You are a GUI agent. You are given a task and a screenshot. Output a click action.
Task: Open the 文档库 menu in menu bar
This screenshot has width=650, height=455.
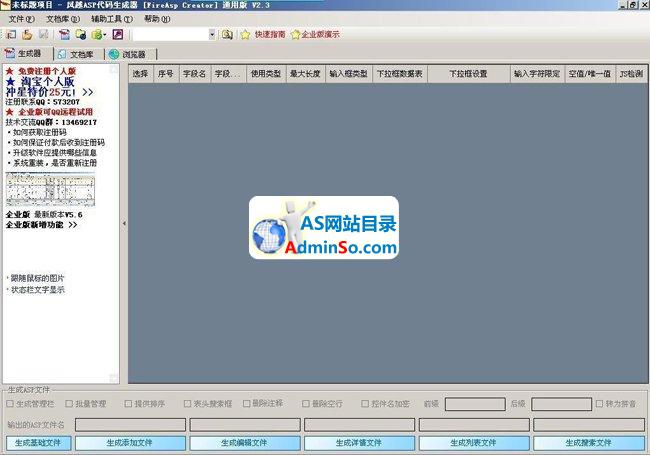(63, 19)
